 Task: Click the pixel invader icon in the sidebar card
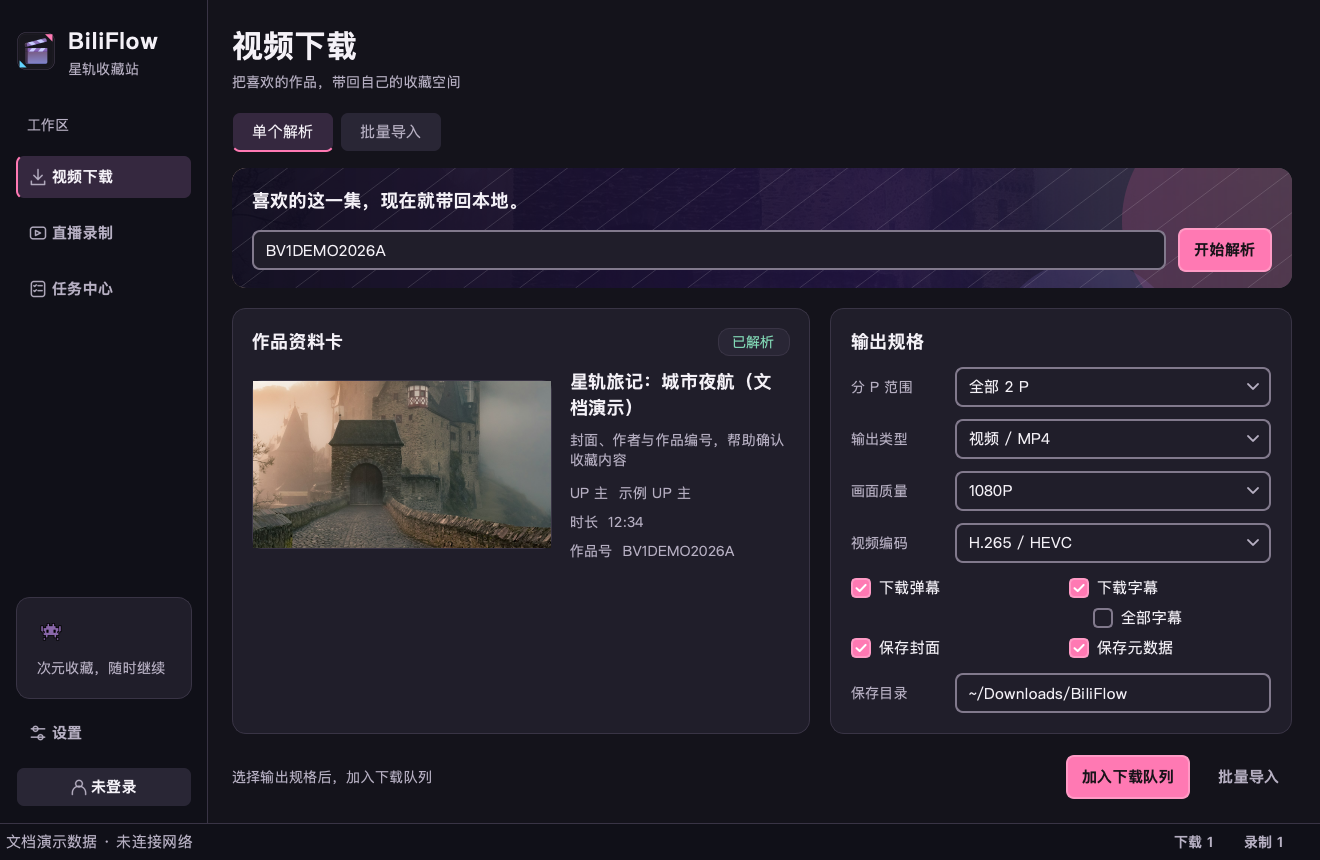[x=50, y=631]
